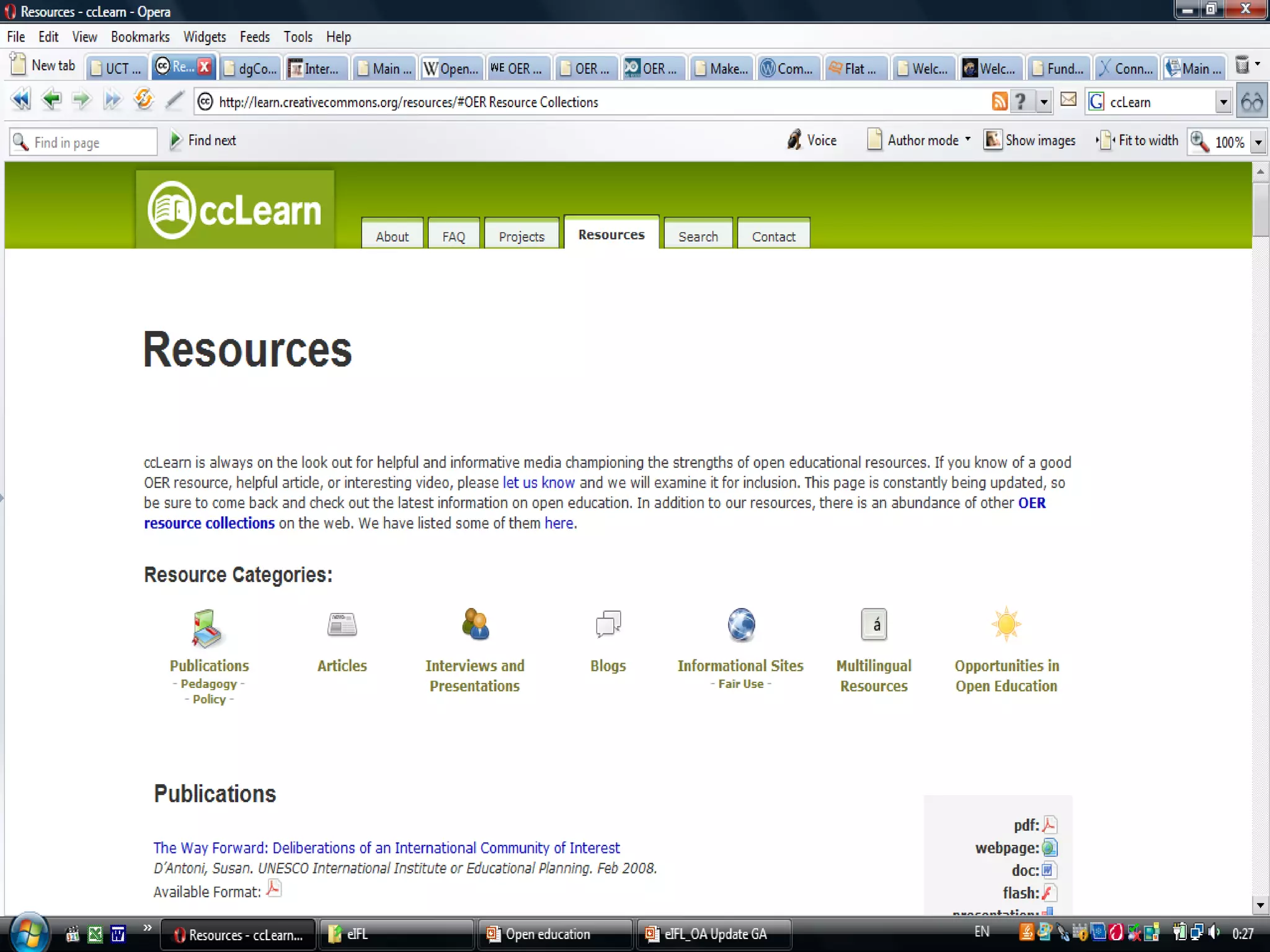The height and width of the screenshot is (952, 1270).
Task: Follow the 'let us know' link
Action: pos(538,483)
